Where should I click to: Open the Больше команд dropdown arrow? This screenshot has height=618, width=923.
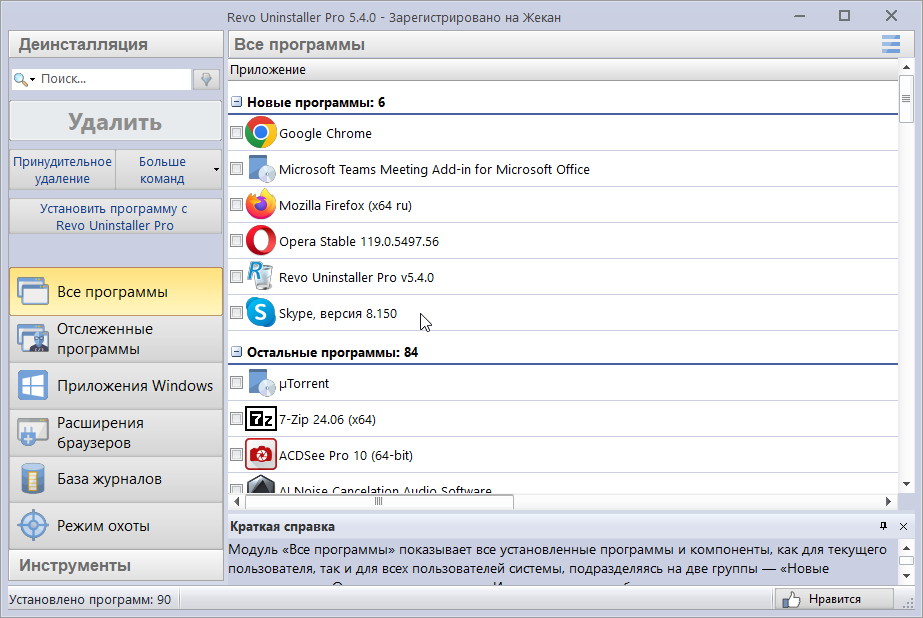click(216, 170)
